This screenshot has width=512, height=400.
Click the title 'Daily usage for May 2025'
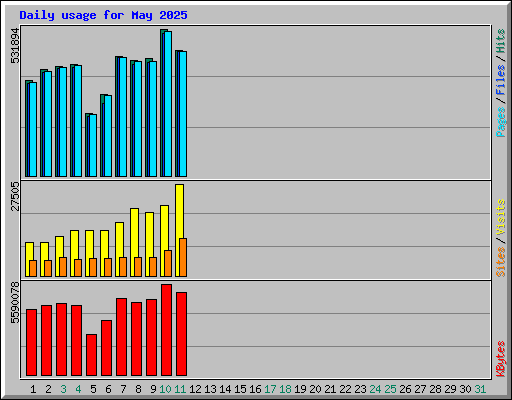point(103,15)
